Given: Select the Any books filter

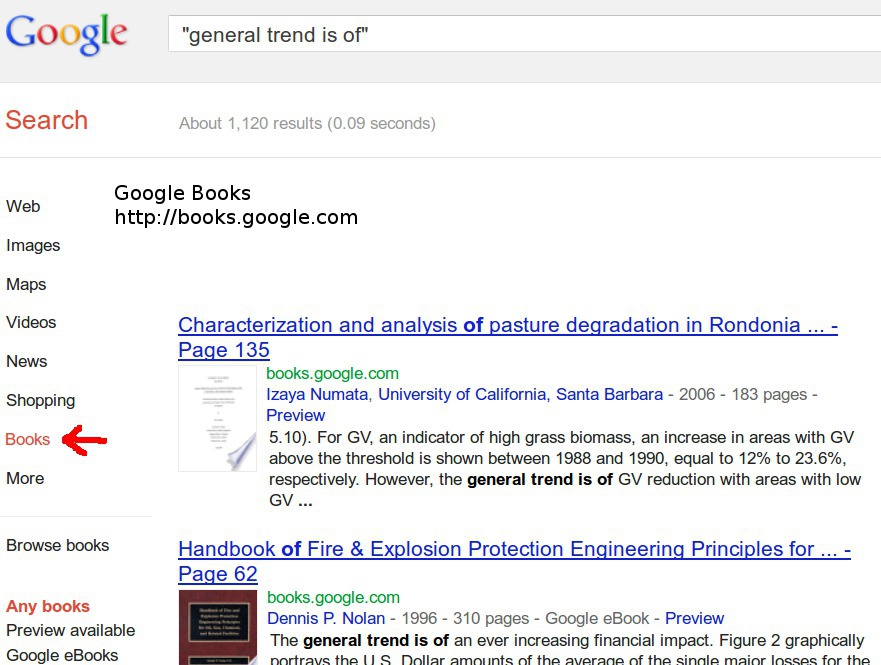Looking at the screenshot, I should 48,606.
